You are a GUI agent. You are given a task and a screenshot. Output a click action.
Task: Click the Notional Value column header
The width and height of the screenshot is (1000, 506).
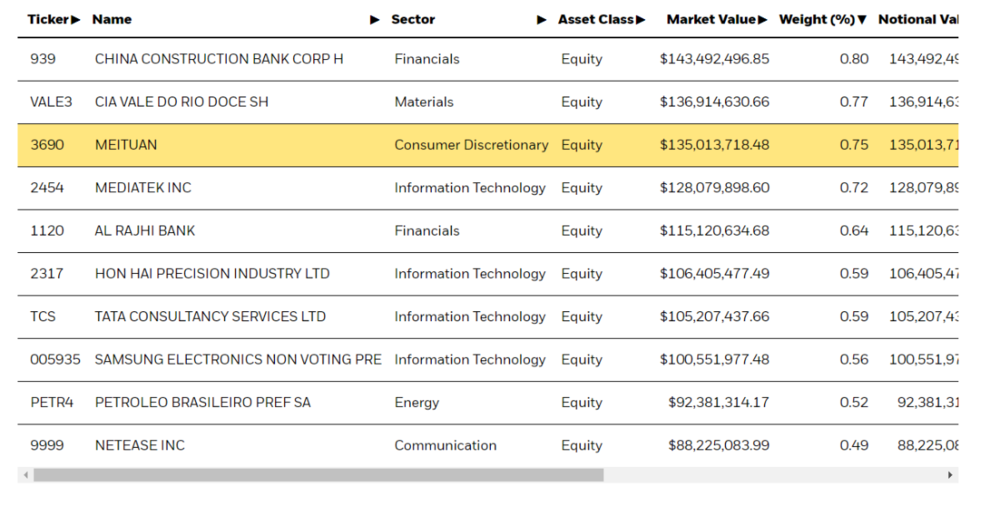[918, 20]
